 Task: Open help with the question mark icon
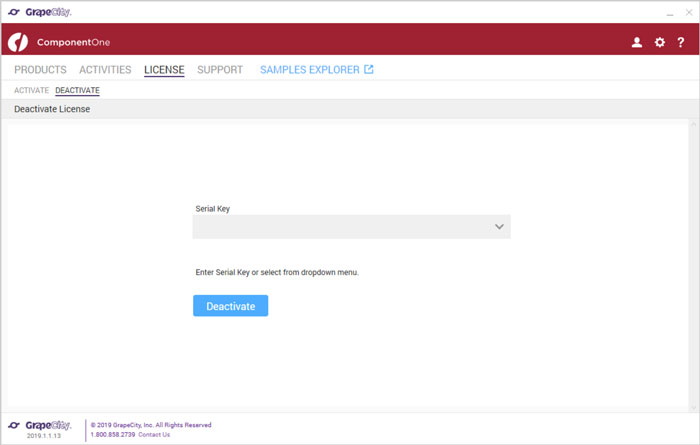(x=680, y=42)
